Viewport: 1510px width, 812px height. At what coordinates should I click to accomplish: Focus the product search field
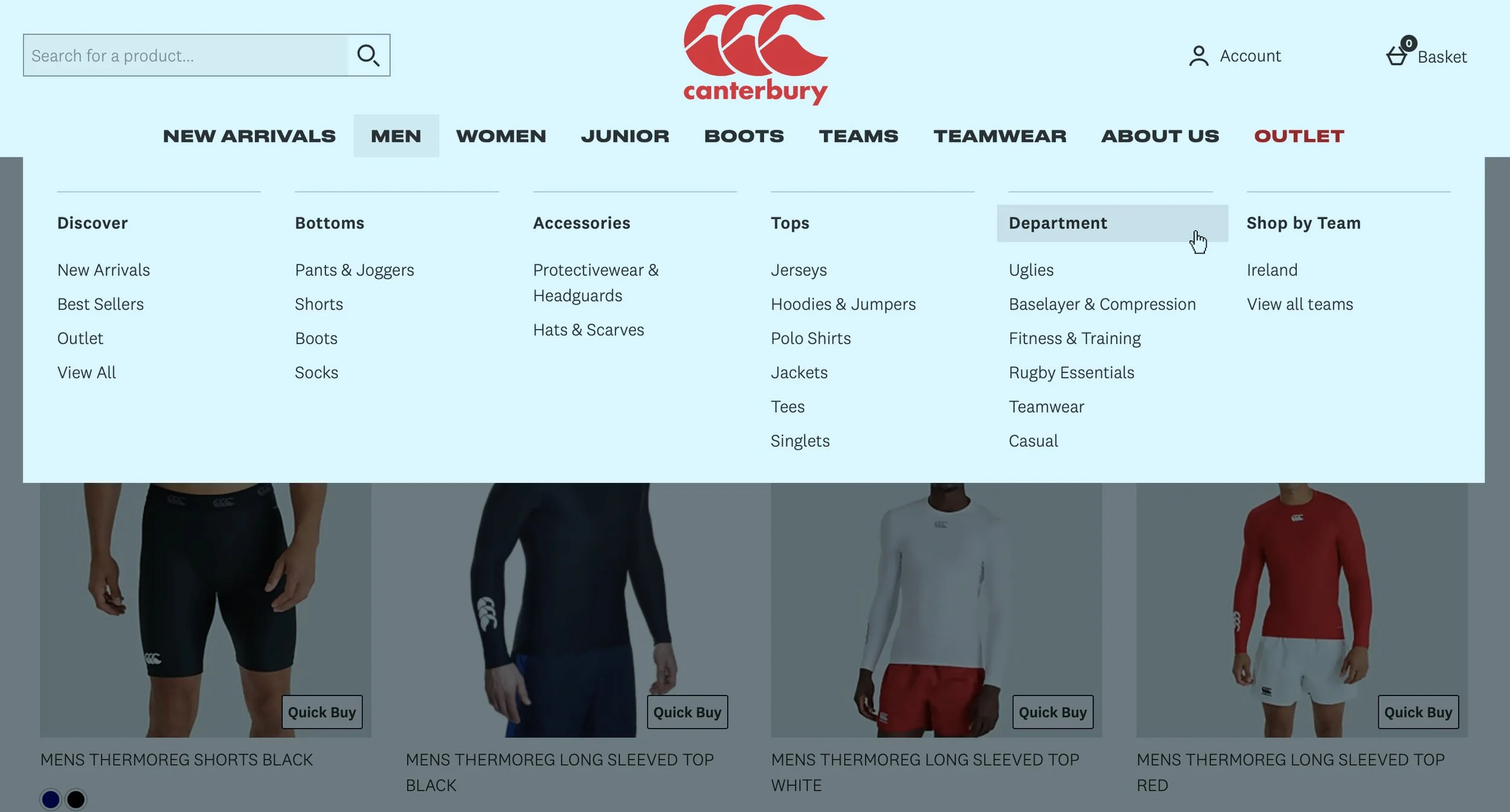(x=186, y=56)
